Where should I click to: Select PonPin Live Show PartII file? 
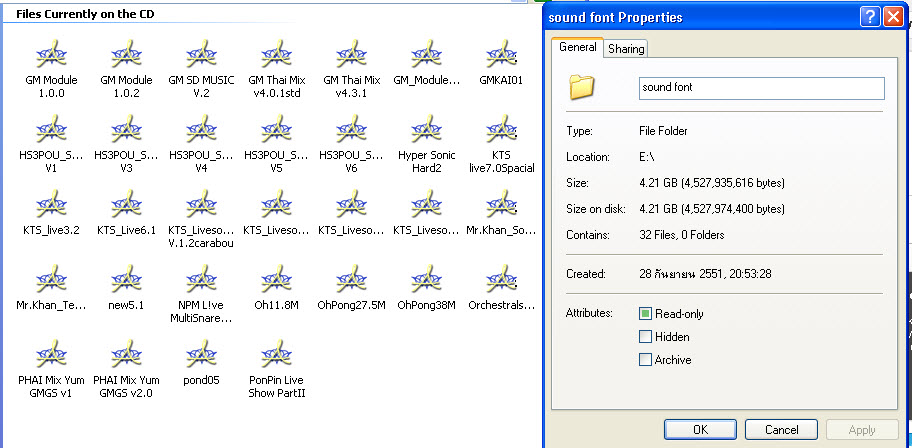click(x=276, y=370)
